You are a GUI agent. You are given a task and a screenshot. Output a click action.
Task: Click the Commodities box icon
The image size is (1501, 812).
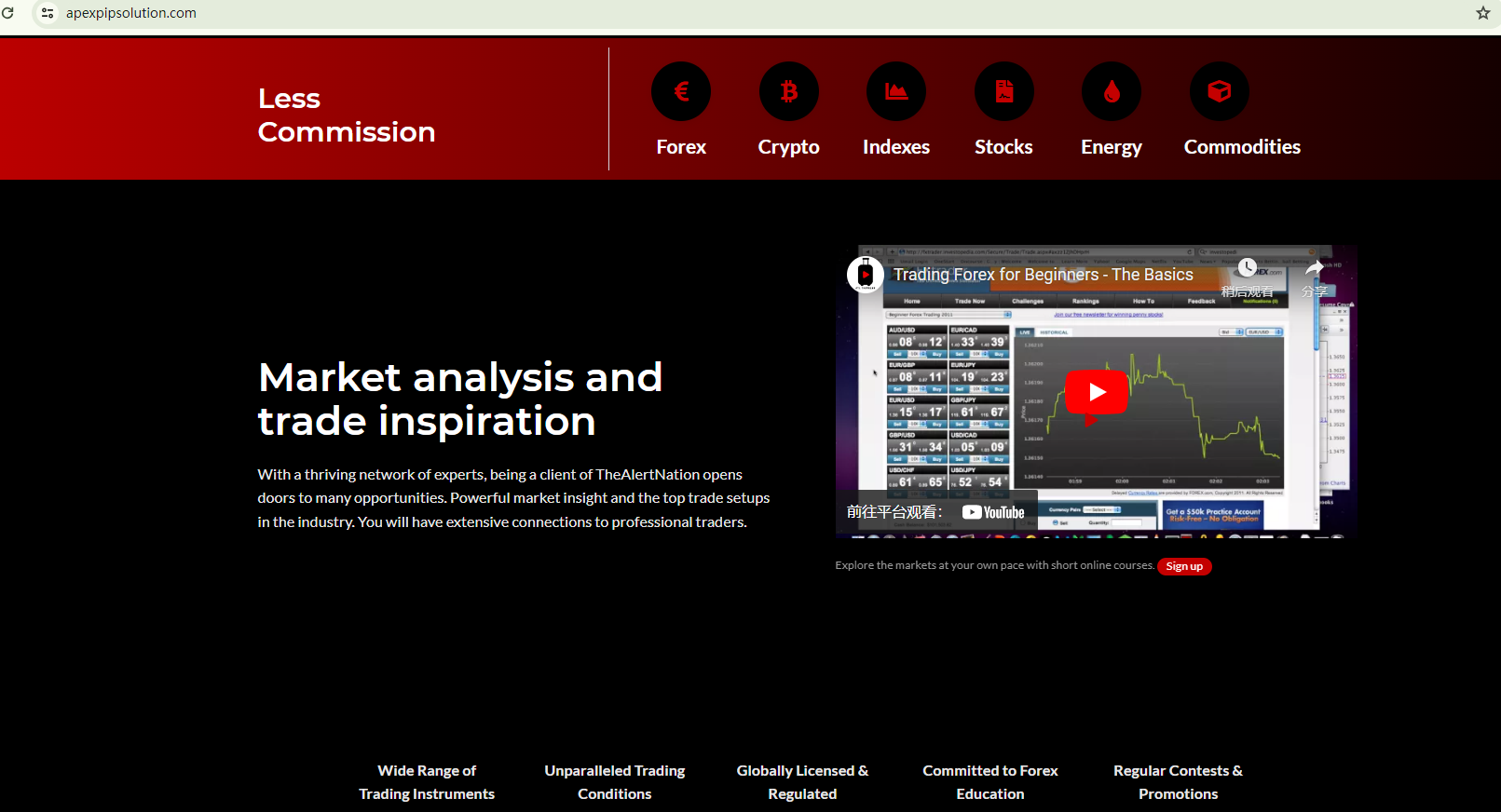coord(1220,91)
